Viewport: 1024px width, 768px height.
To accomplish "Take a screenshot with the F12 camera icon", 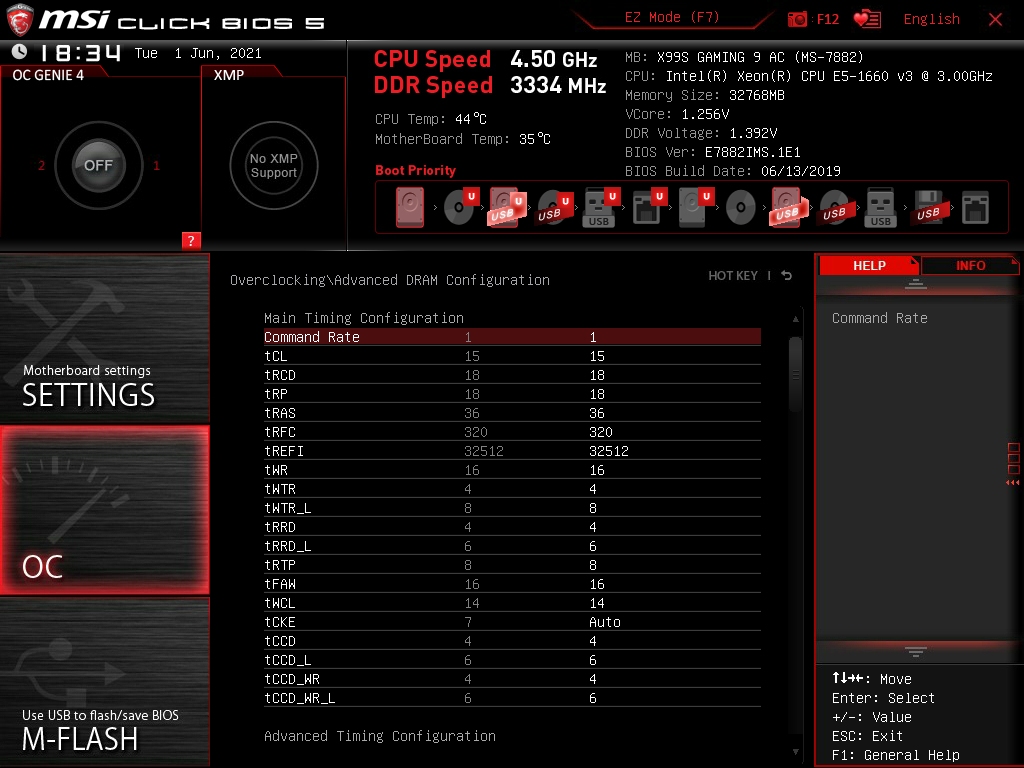I will point(797,19).
